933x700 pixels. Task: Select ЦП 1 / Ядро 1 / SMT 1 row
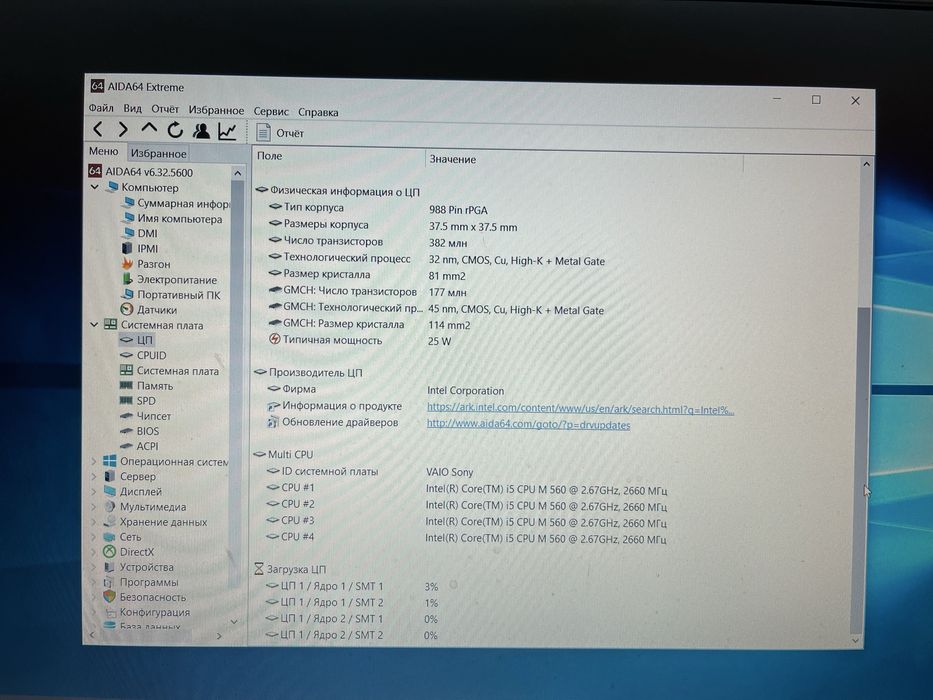click(x=352, y=586)
